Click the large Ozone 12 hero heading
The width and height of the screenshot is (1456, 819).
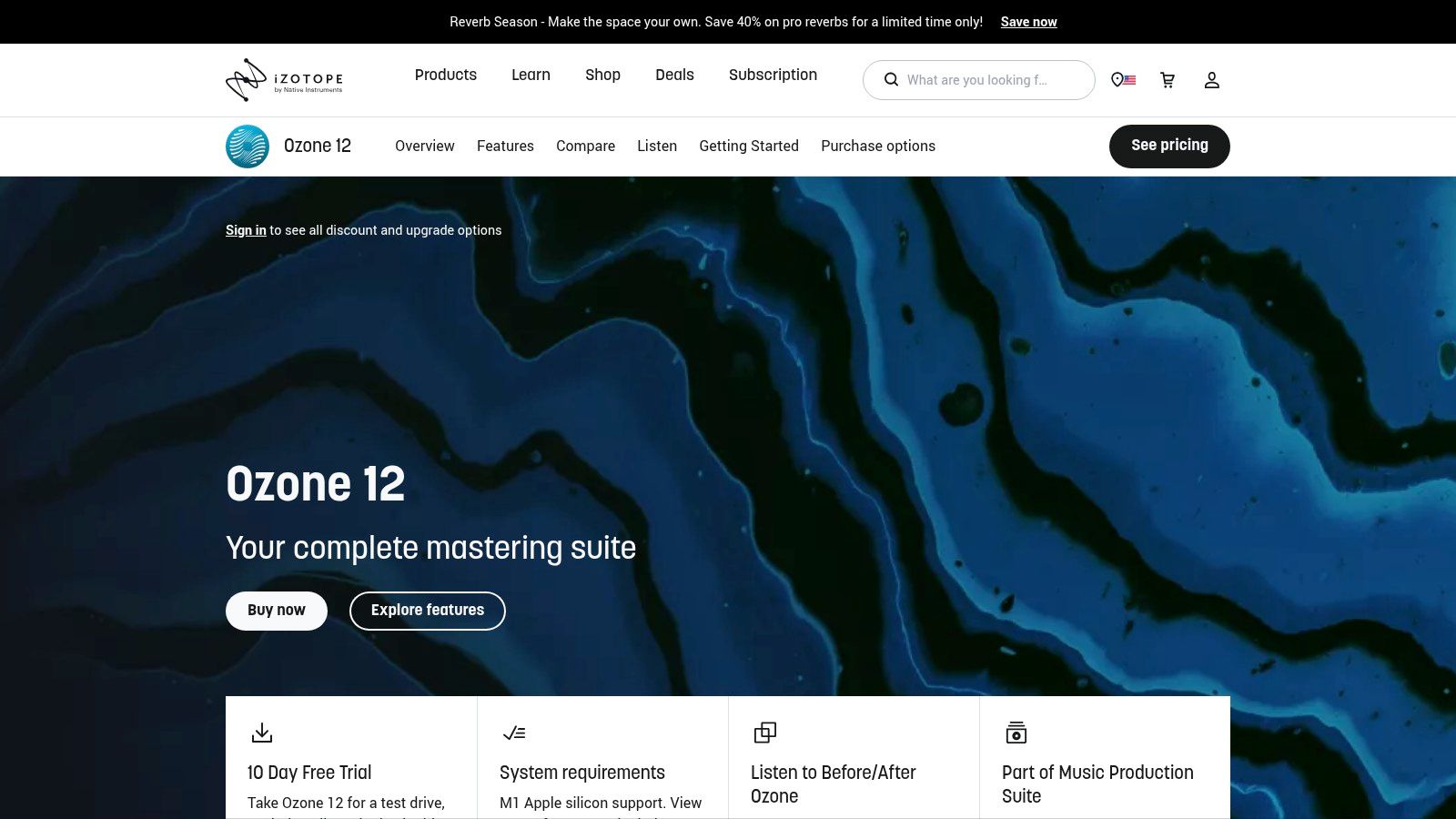316,483
